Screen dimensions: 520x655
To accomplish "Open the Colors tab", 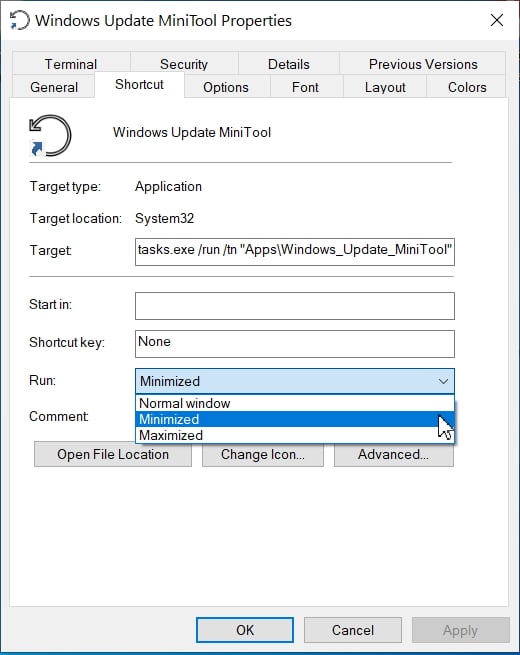I will pyautogui.click(x=467, y=87).
